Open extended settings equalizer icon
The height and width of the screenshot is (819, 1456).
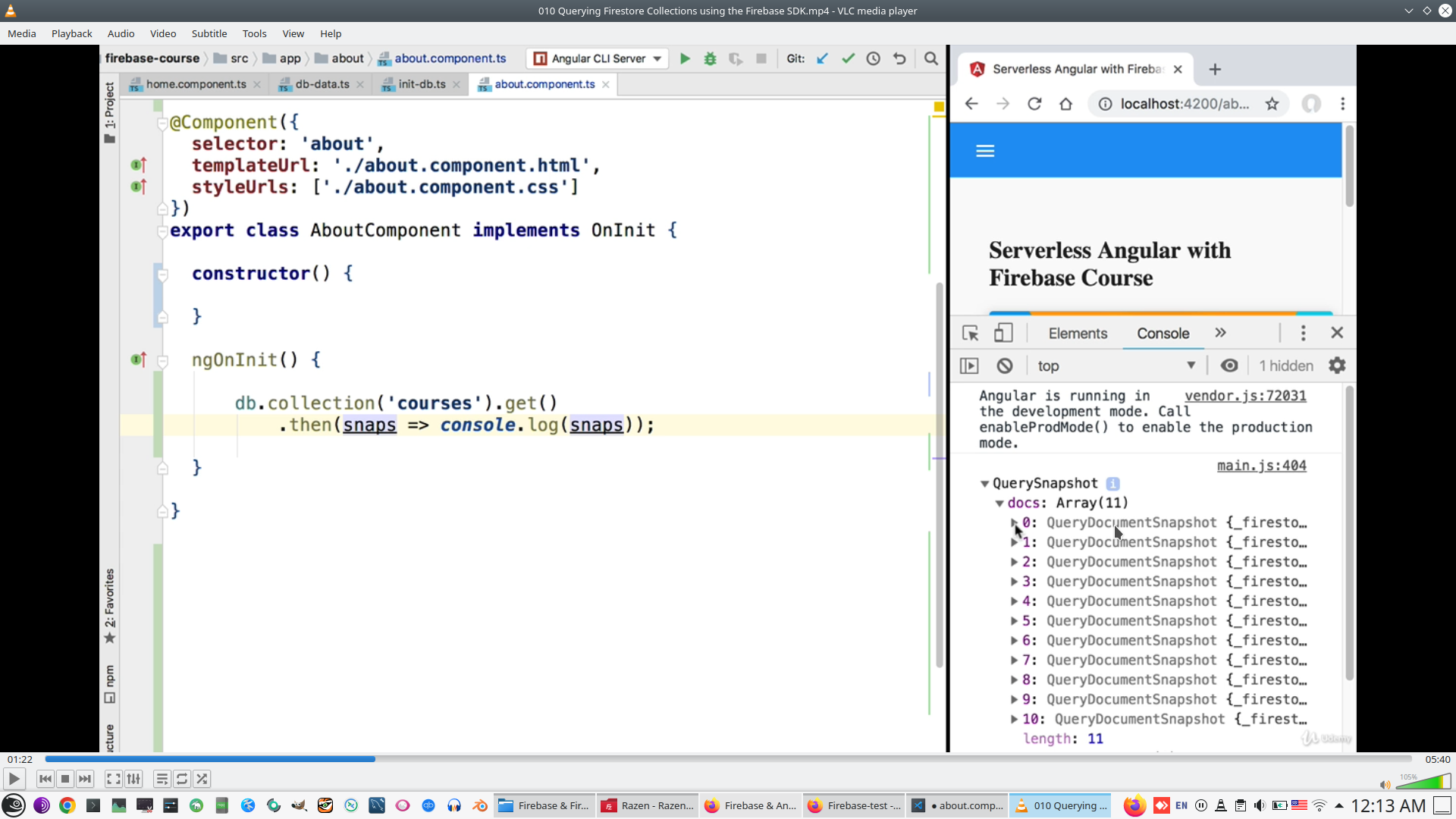pyautogui.click(x=133, y=779)
